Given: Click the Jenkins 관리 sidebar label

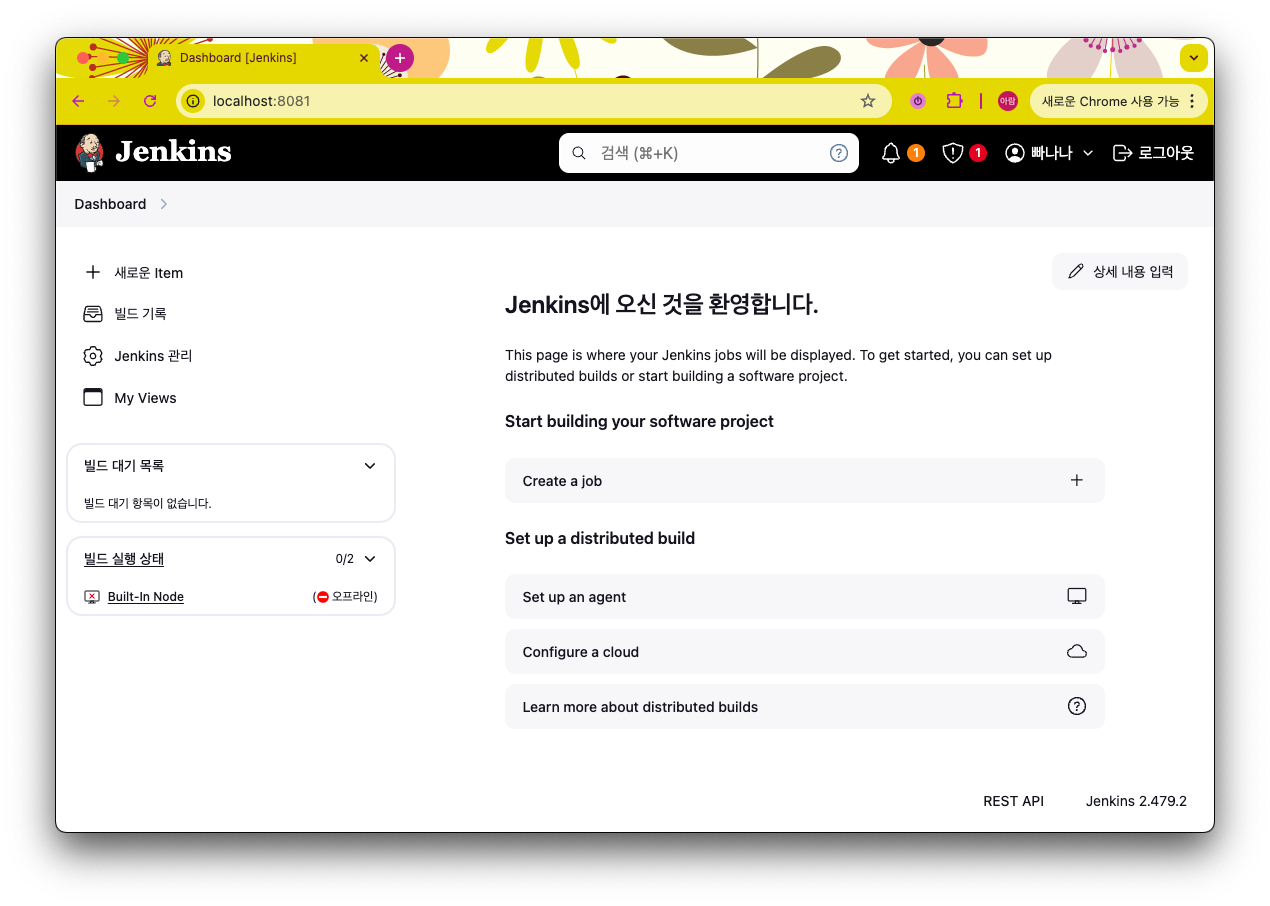Looking at the screenshot, I should click(153, 356).
